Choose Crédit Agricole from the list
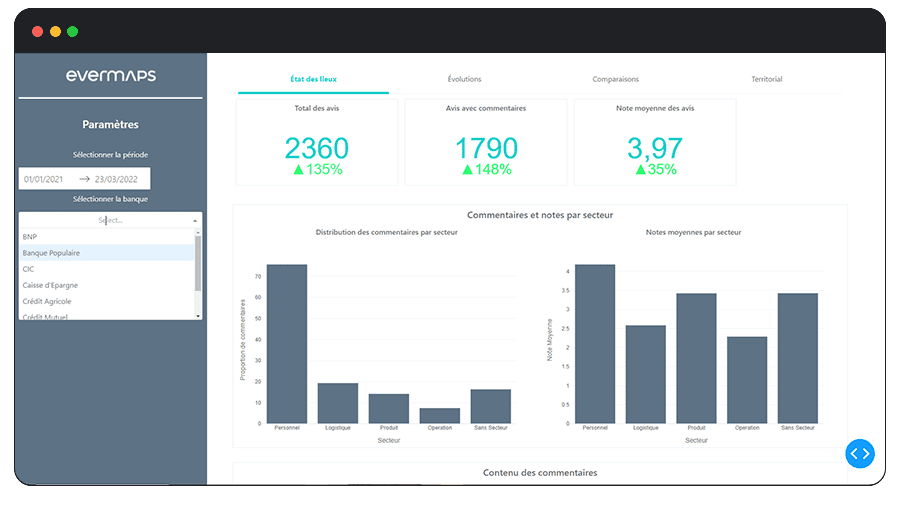Screen dimensions: 900x506 tap(47, 301)
